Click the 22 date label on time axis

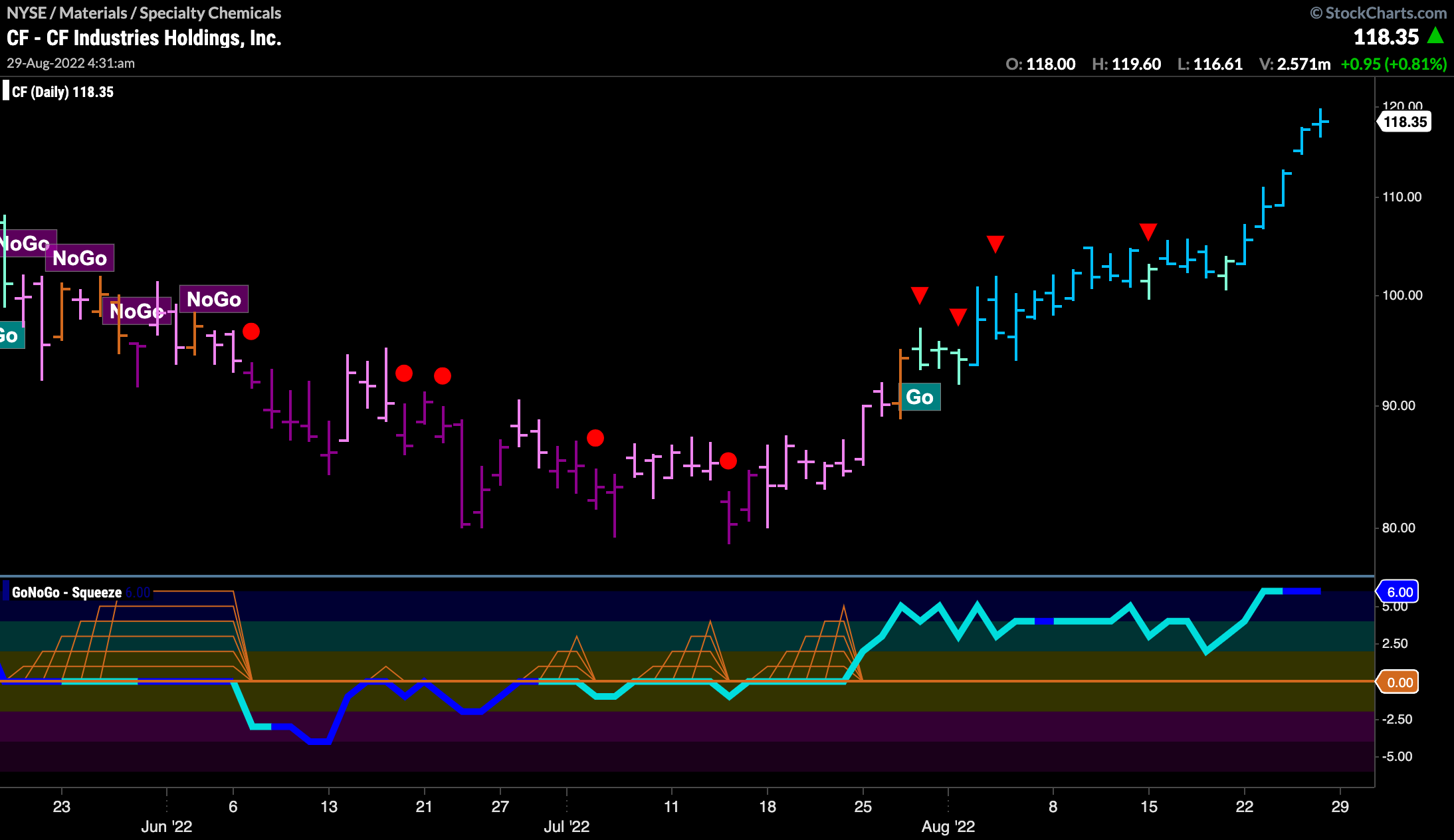coord(1245,807)
